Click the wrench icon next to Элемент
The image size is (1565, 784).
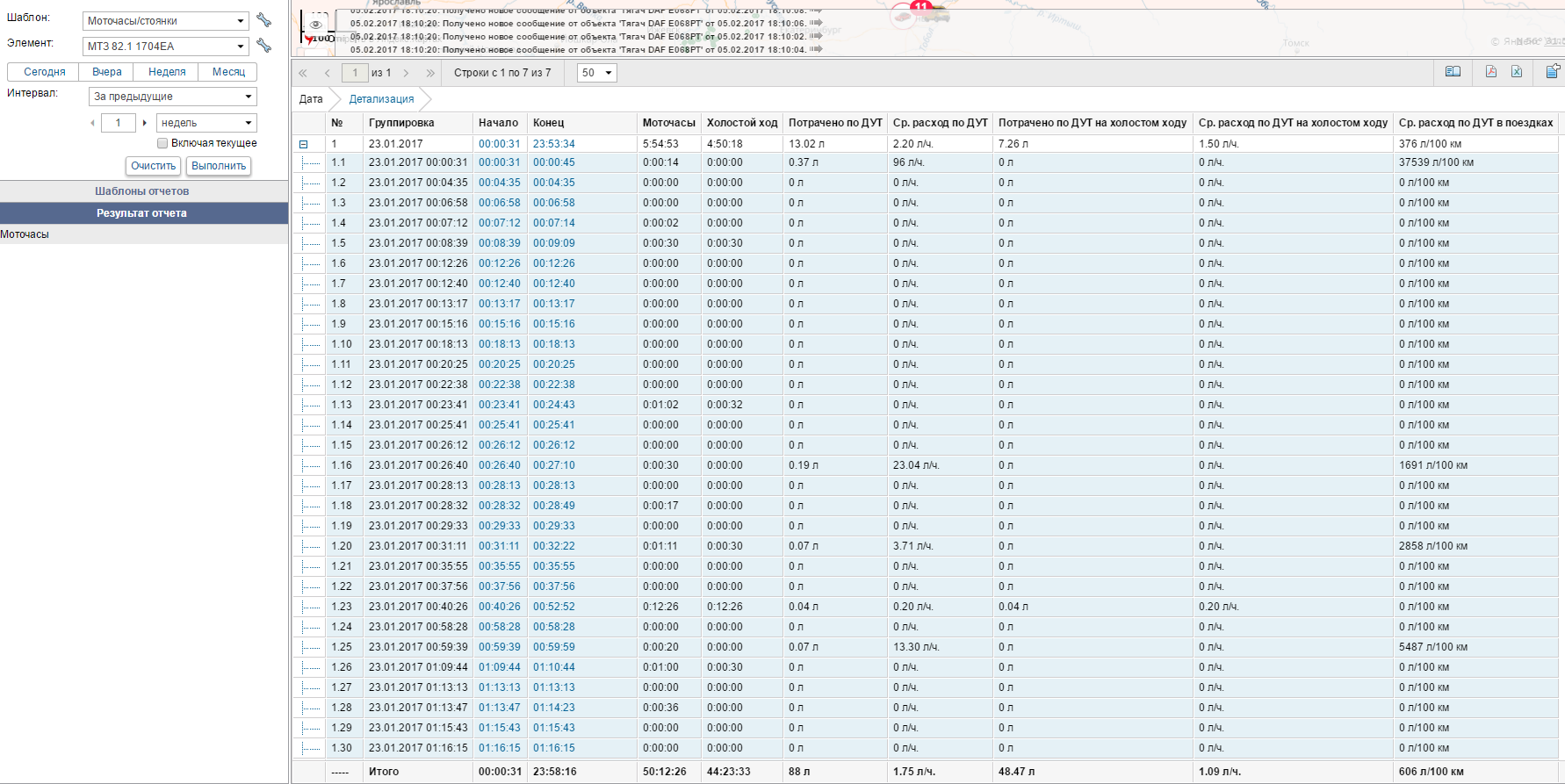pyautogui.click(x=263, y=46)
